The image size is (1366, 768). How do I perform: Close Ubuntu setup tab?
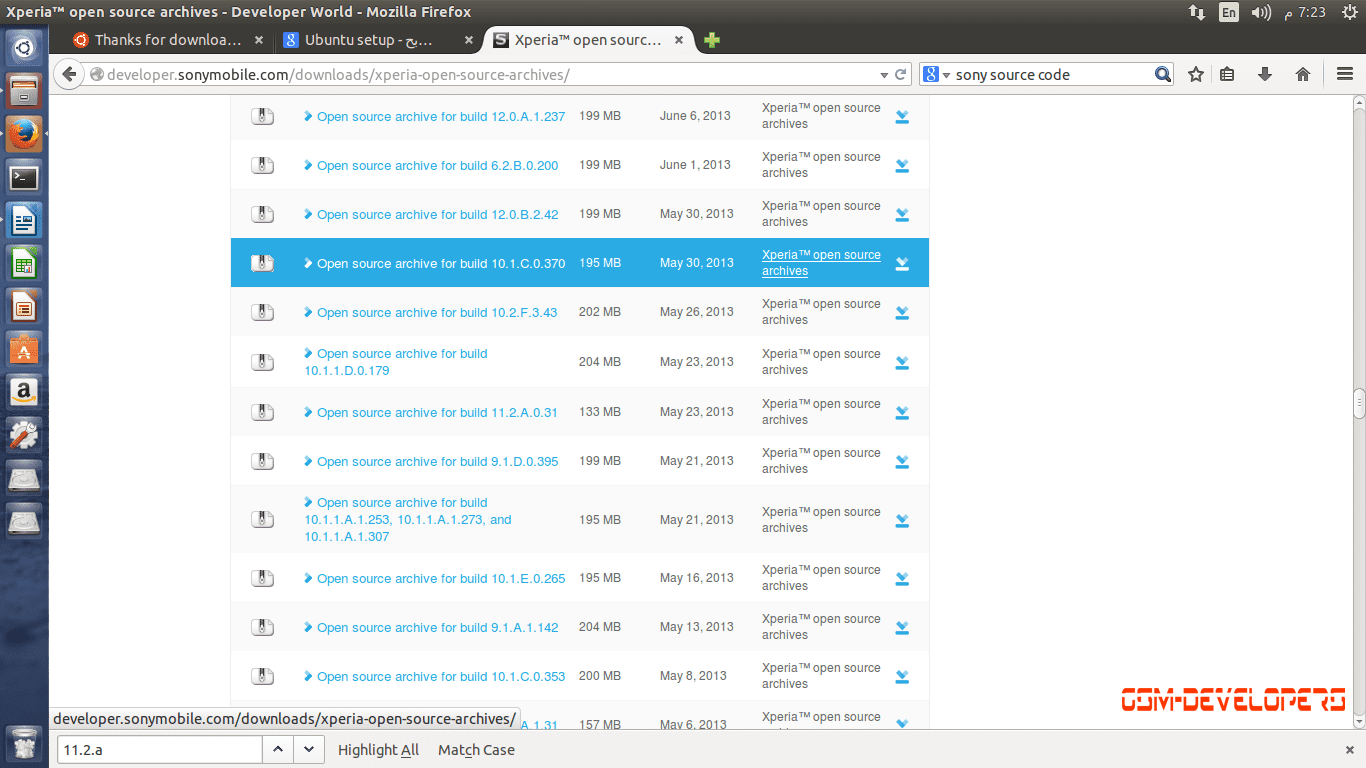pyautogui.click(x=469, y=40)
